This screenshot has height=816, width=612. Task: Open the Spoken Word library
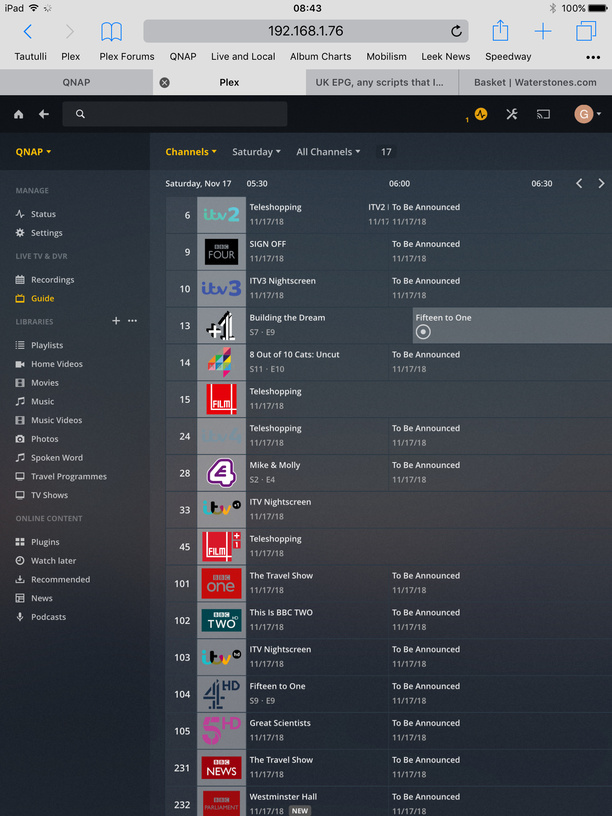[x=49, y=457]
